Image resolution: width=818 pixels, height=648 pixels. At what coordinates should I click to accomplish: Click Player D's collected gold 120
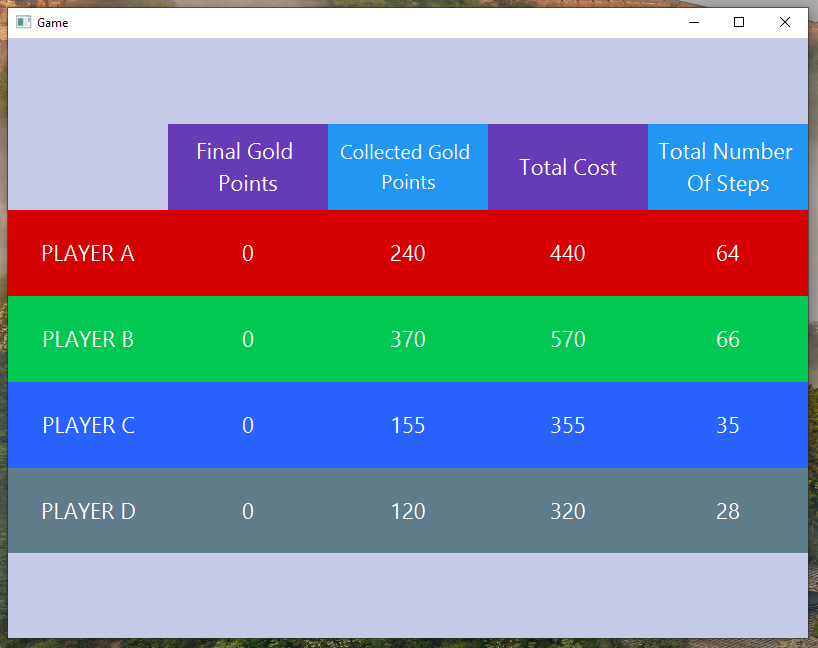[408, 512]
